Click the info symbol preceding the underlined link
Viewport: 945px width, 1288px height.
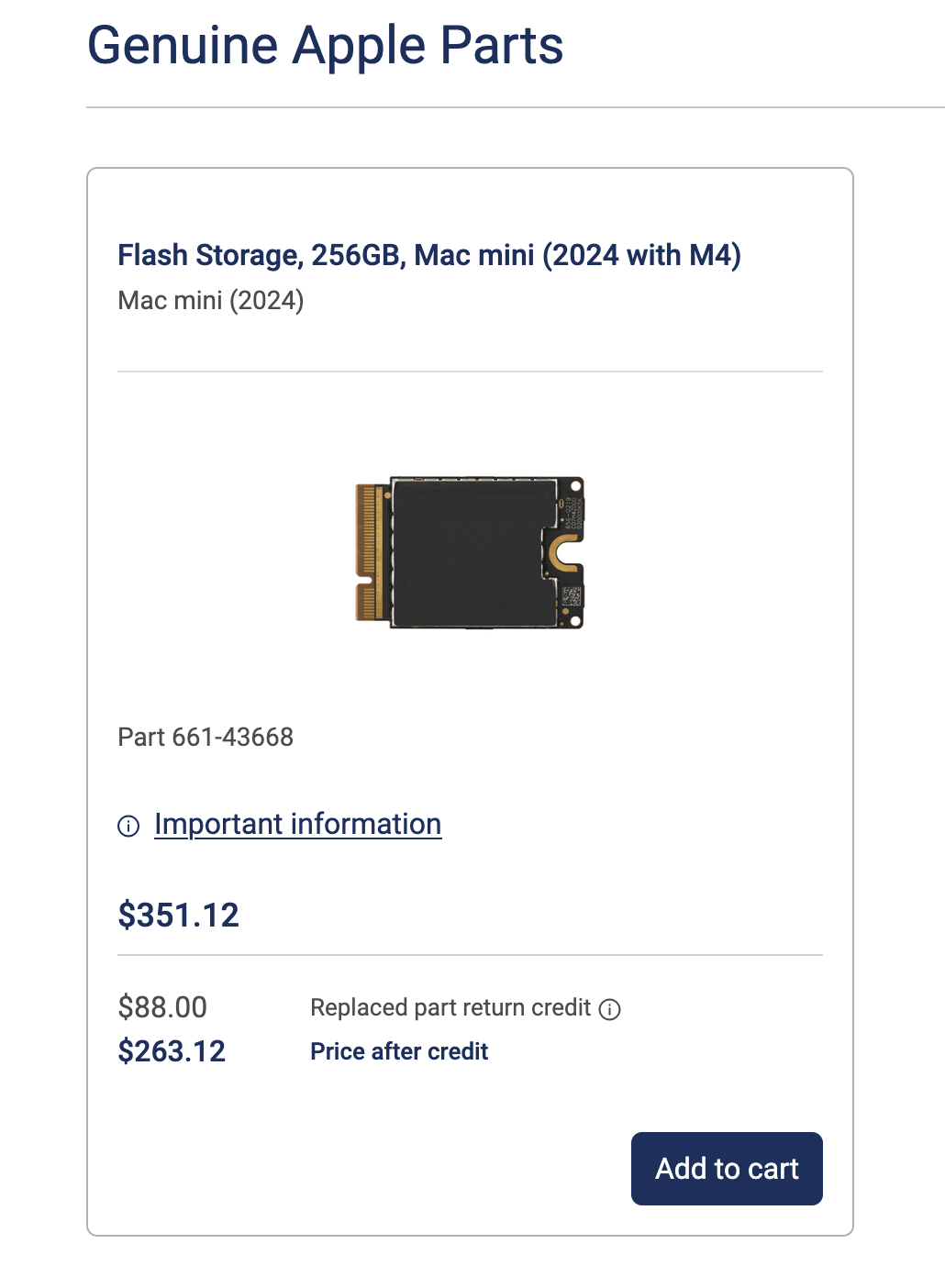pyautogui.click(x=129, y=826)
